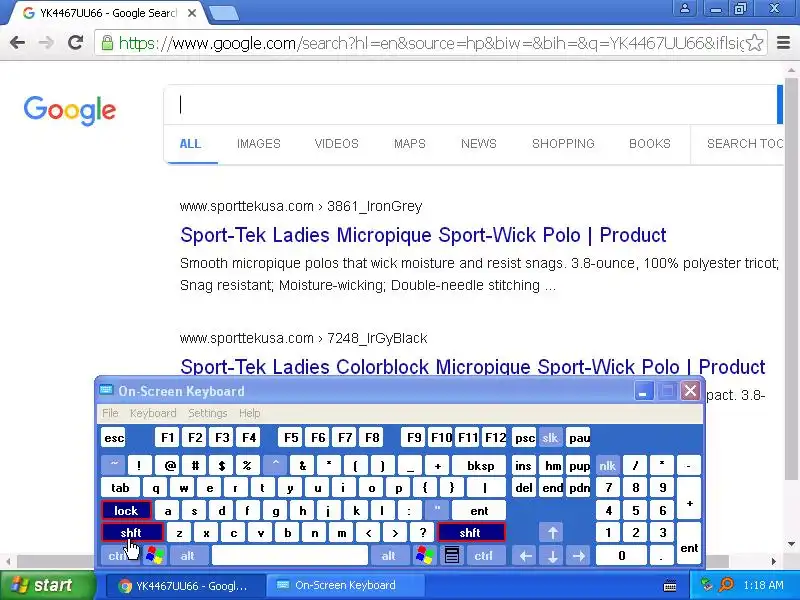Toggle the left shft key

[x=132, y=533]
